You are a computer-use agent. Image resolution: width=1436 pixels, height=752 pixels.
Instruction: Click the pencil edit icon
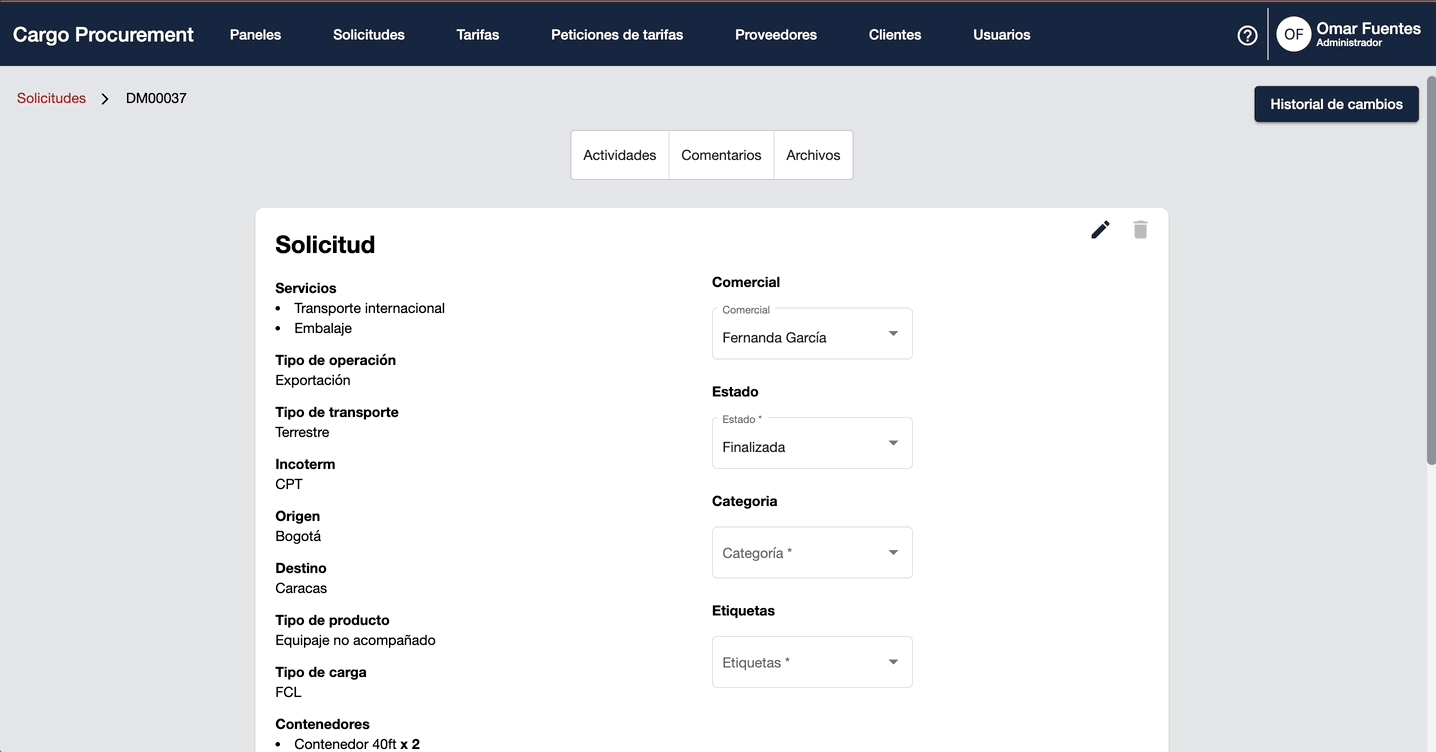1100,230
